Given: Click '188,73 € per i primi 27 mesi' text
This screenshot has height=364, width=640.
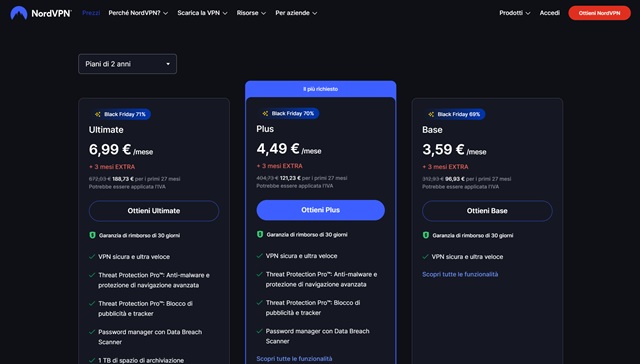Looking at the screenshot, I should [x=146, y=179].
